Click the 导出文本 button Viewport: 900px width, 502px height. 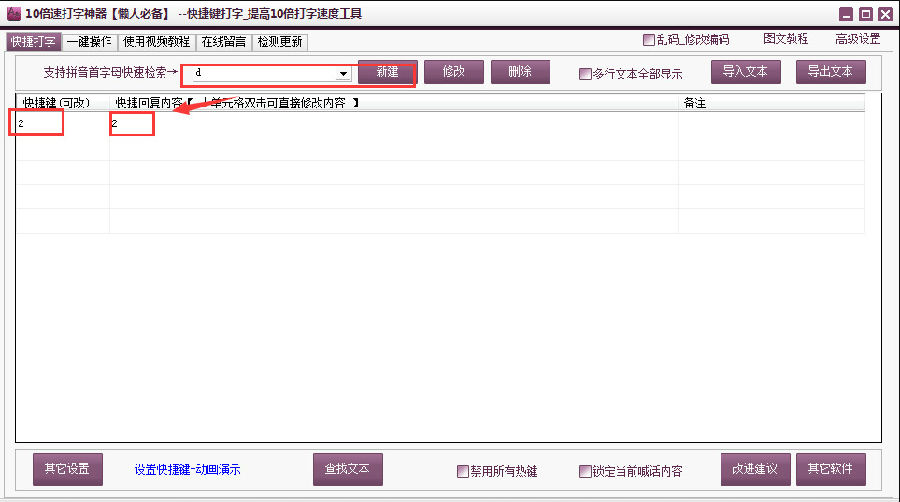831,72
